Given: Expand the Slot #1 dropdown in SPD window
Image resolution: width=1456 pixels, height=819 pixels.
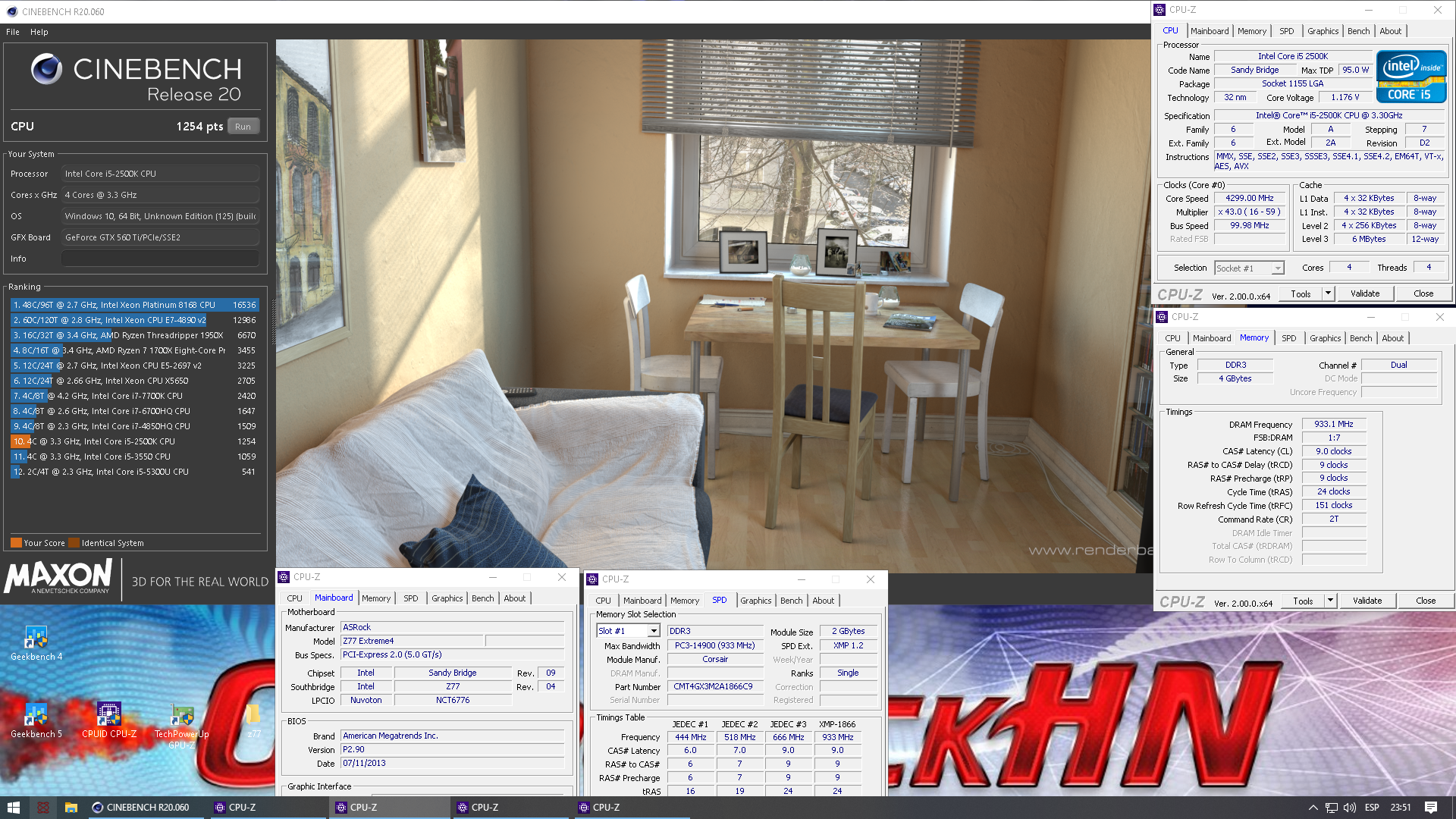Looking at the screenshot, I should 653,632.
